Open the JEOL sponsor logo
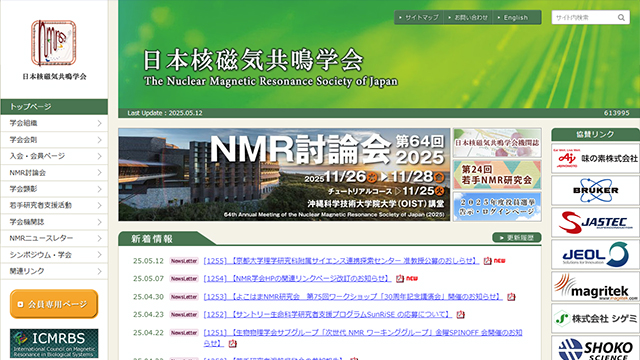Image resolution: width=640 pixels, height=360 pixels. coord(596,254)
